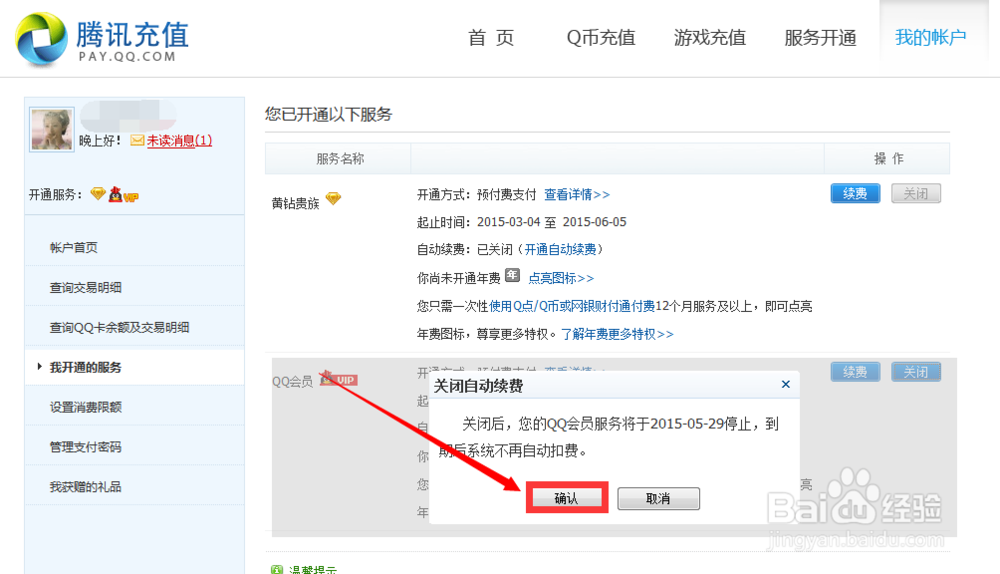1000x574 pixels.
Task: Click the envelope unread message icon
Action: point(137,140)
